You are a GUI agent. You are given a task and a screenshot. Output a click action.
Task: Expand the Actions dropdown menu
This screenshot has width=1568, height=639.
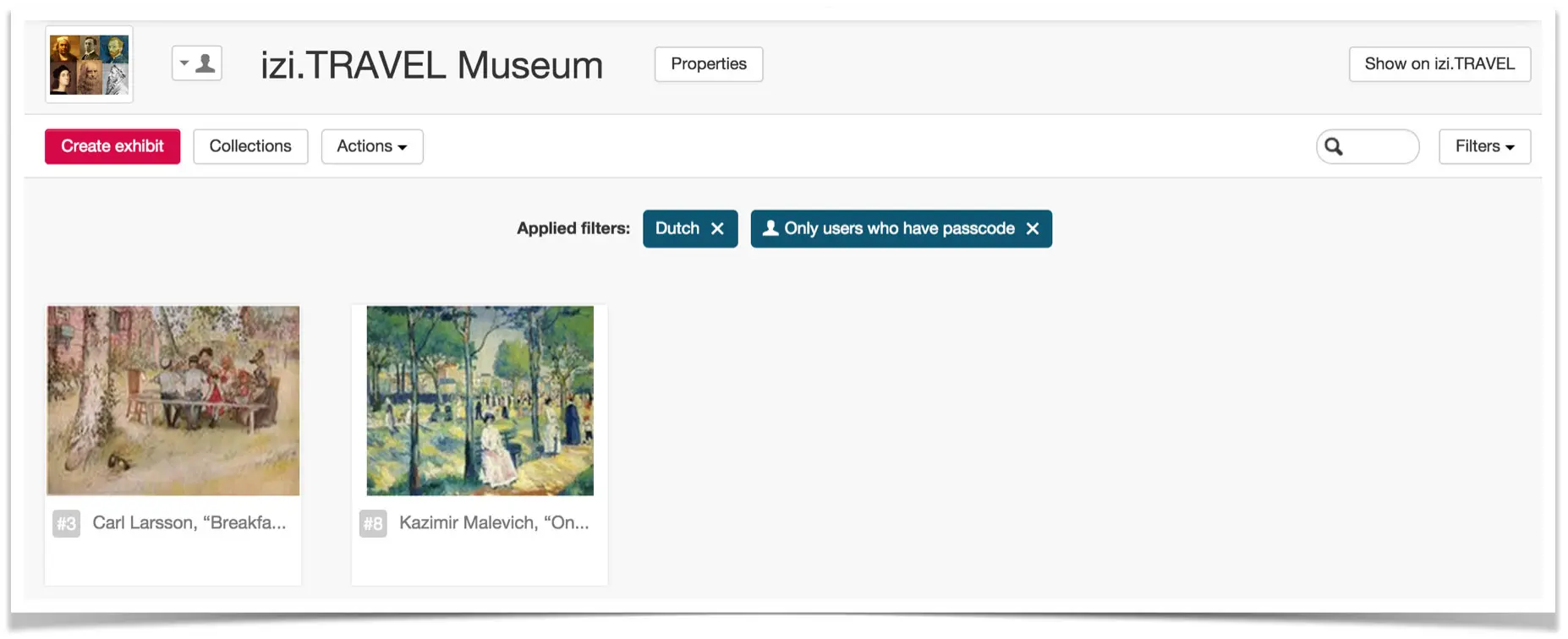[x=372, y=146]
